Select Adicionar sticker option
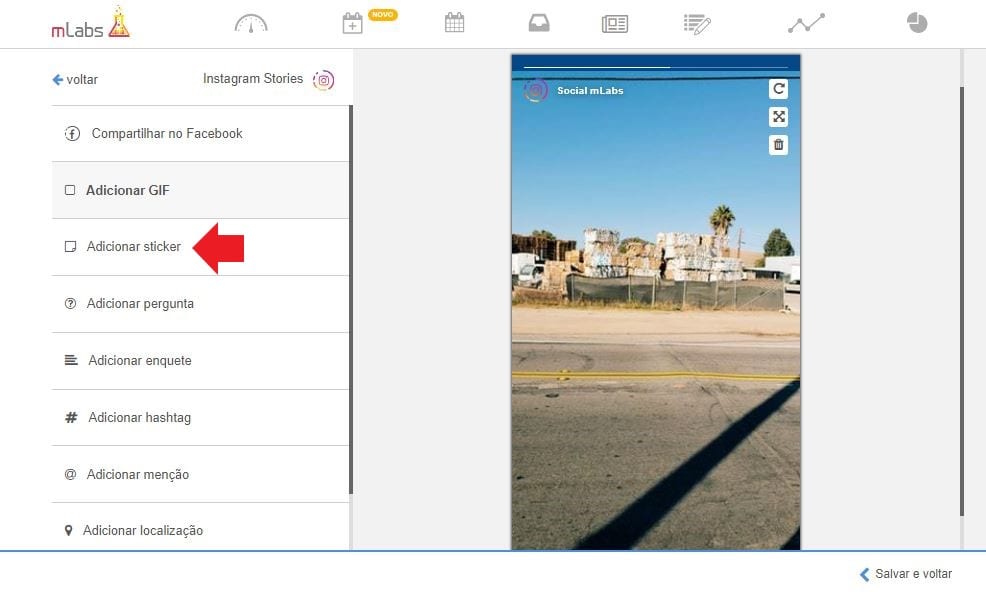The width and height of the screenshot is (986, 594). pyautogui.click(x=200, y=246)
